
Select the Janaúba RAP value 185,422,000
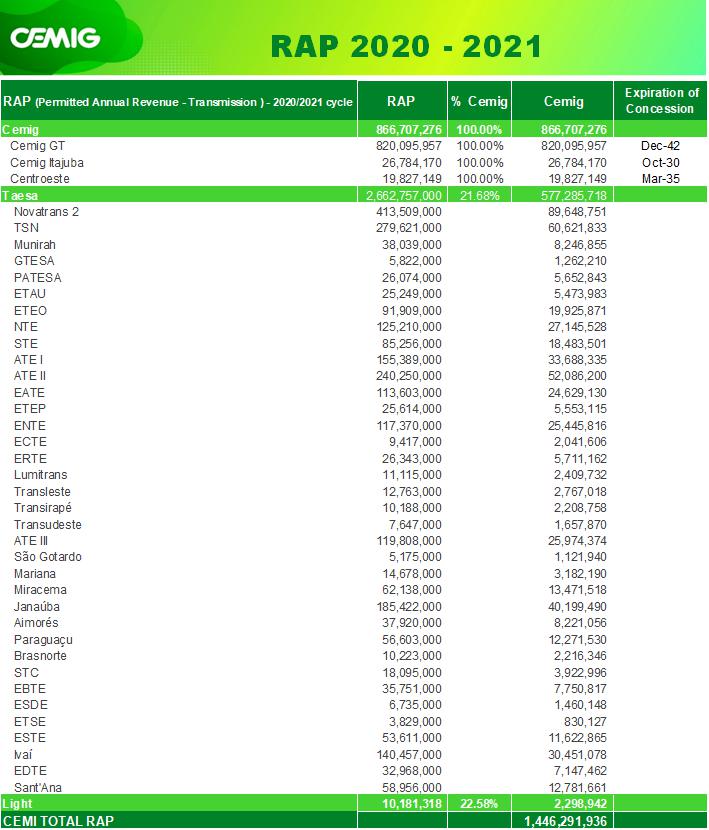tap(409, 607)
